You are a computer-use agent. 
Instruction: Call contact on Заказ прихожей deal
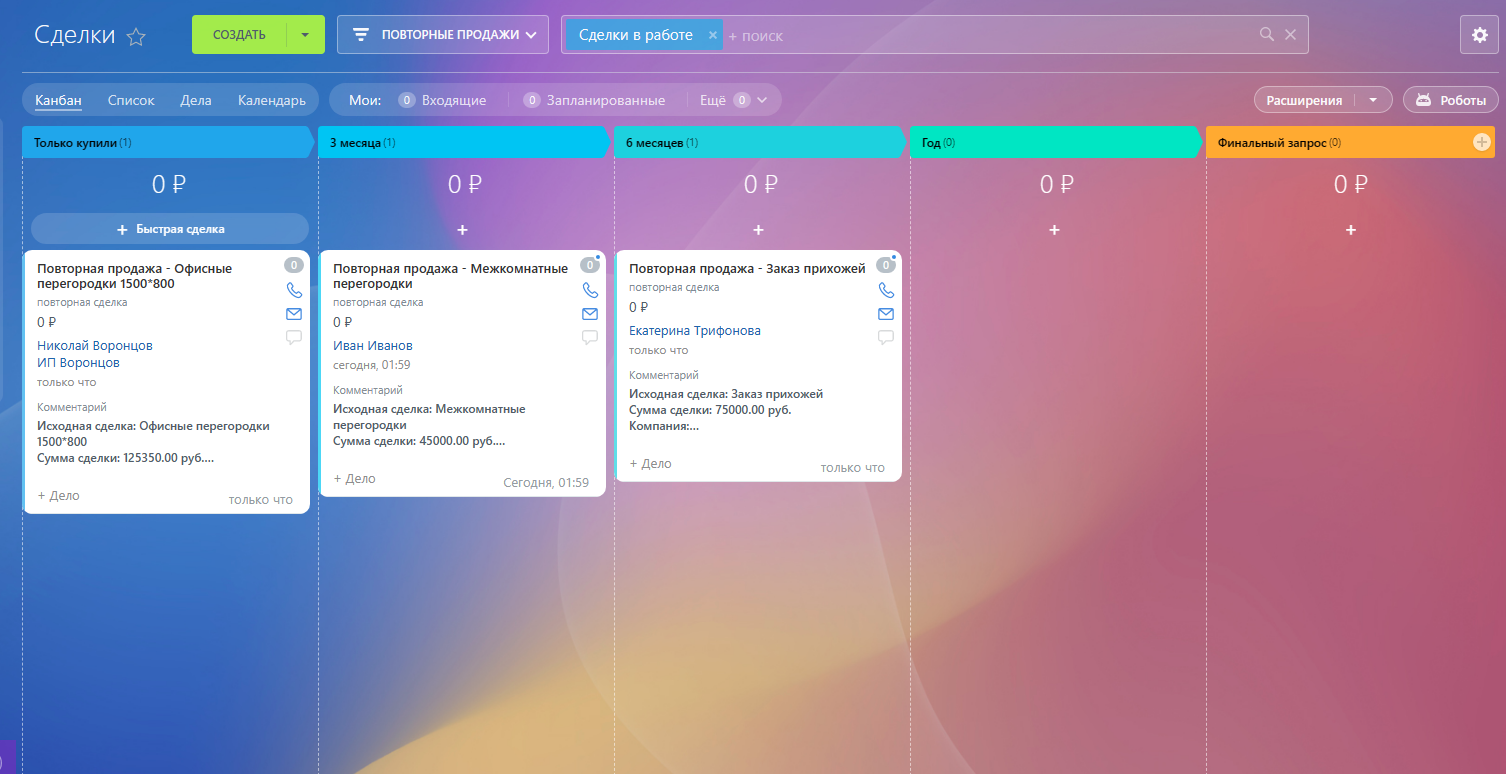click(886, 291)
